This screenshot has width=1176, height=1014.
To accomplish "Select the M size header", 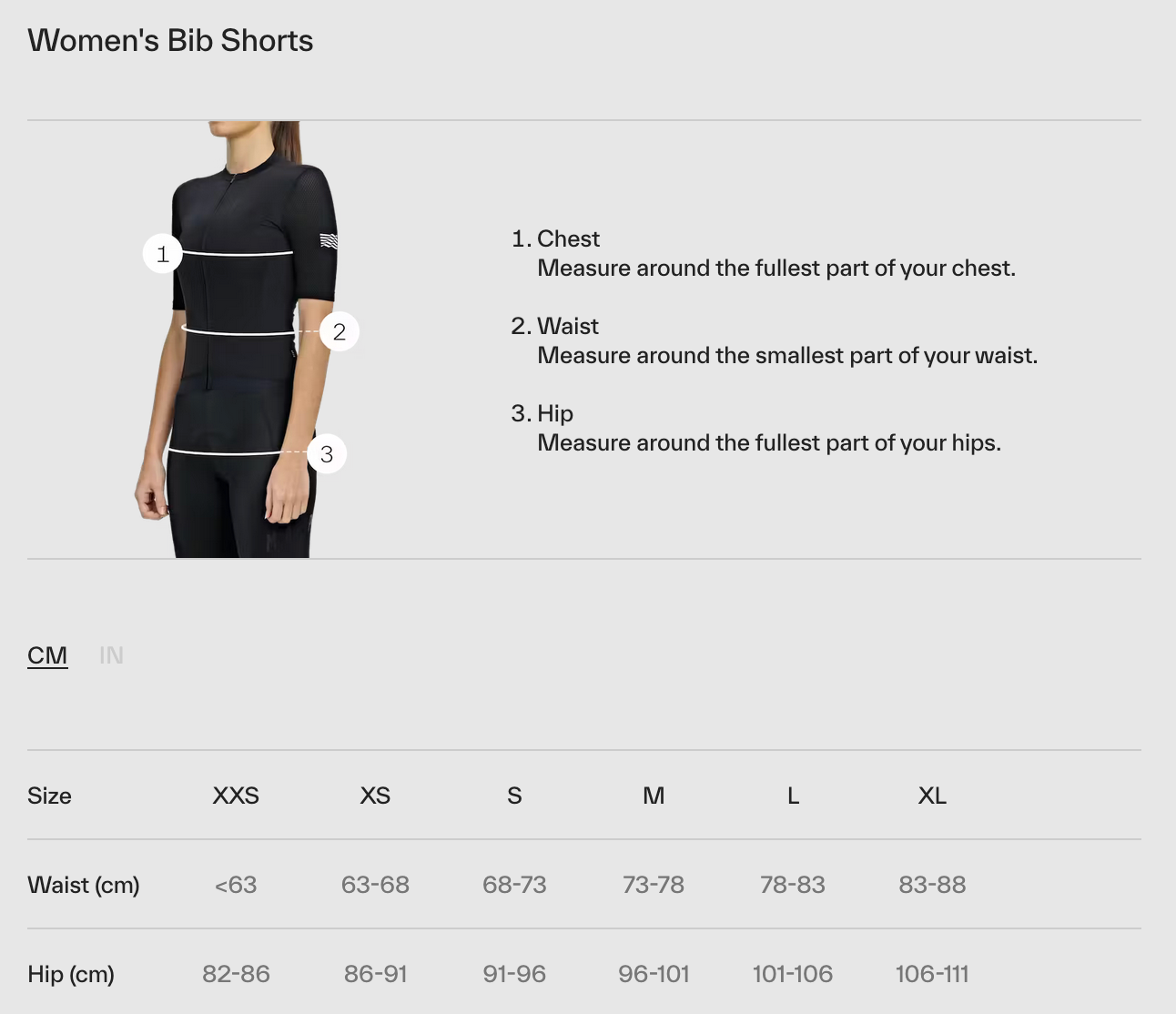I will (654, 796).
